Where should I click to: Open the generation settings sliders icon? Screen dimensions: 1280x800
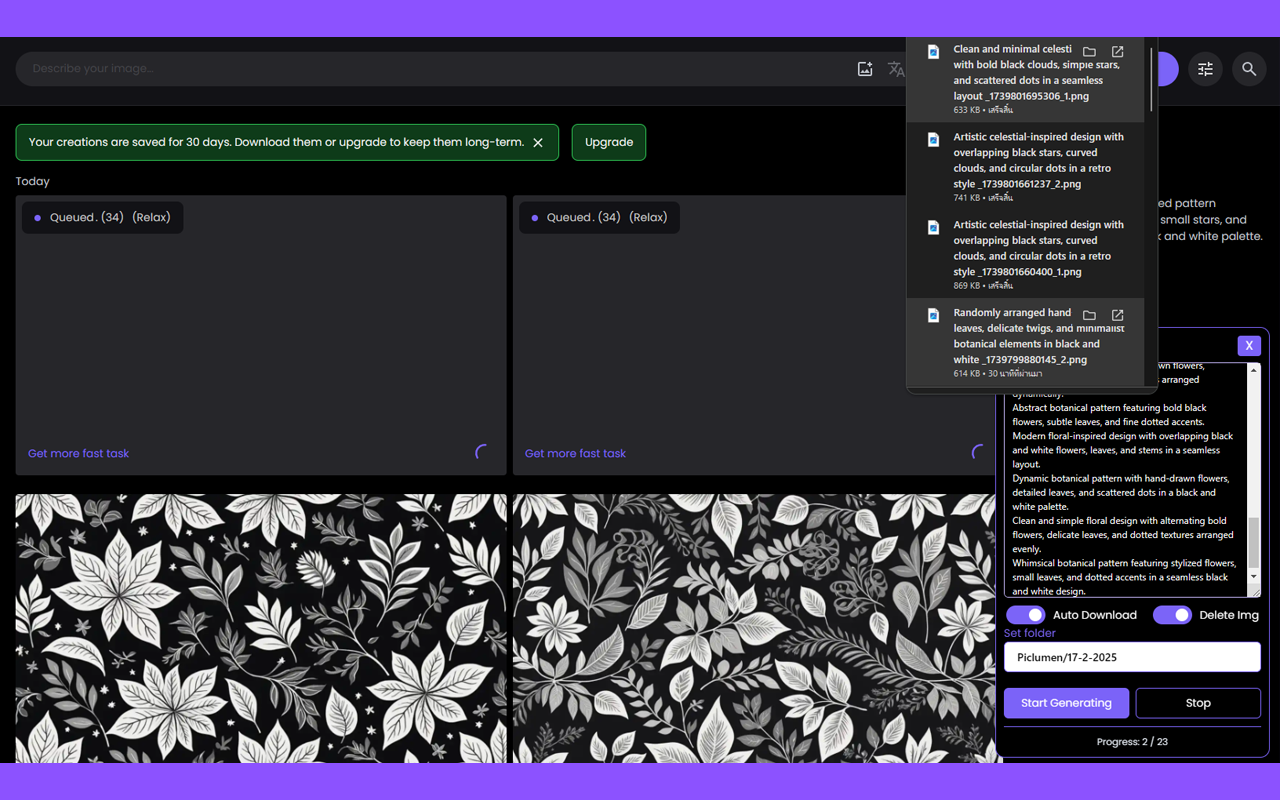coord(1205,69)
